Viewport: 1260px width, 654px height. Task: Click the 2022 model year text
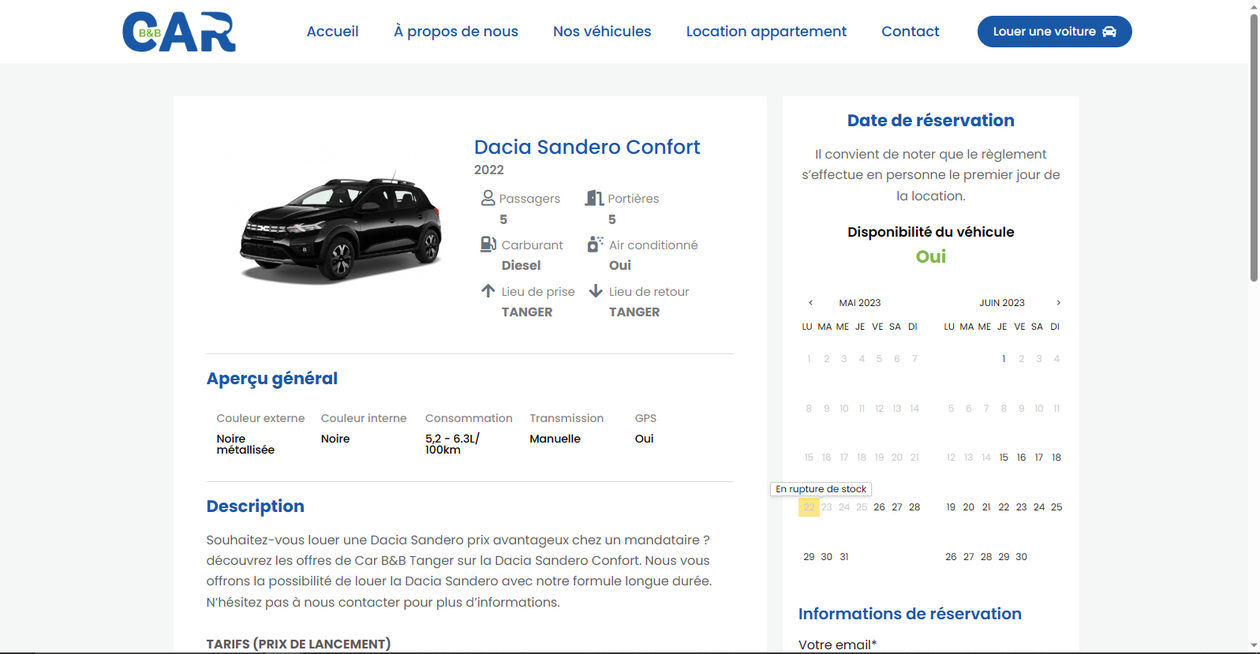489,170
